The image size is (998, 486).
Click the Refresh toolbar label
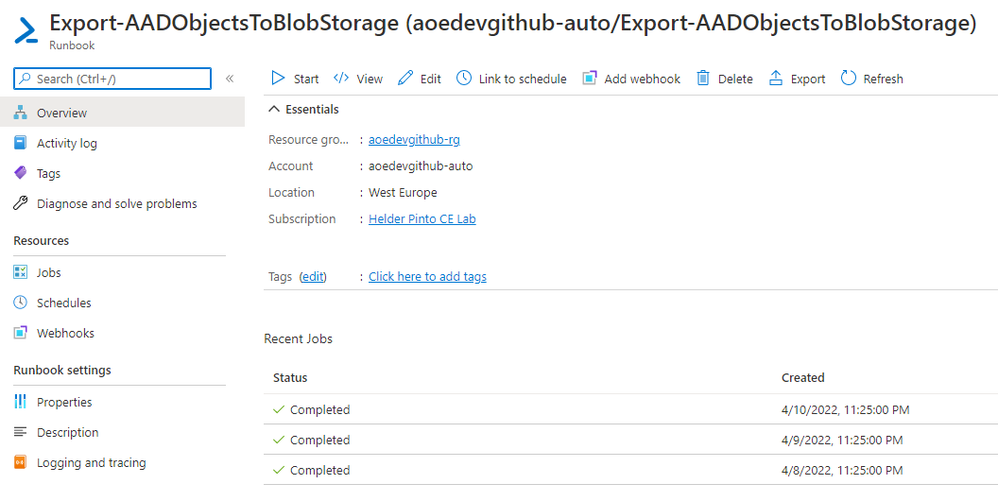(x=883, y=79)
